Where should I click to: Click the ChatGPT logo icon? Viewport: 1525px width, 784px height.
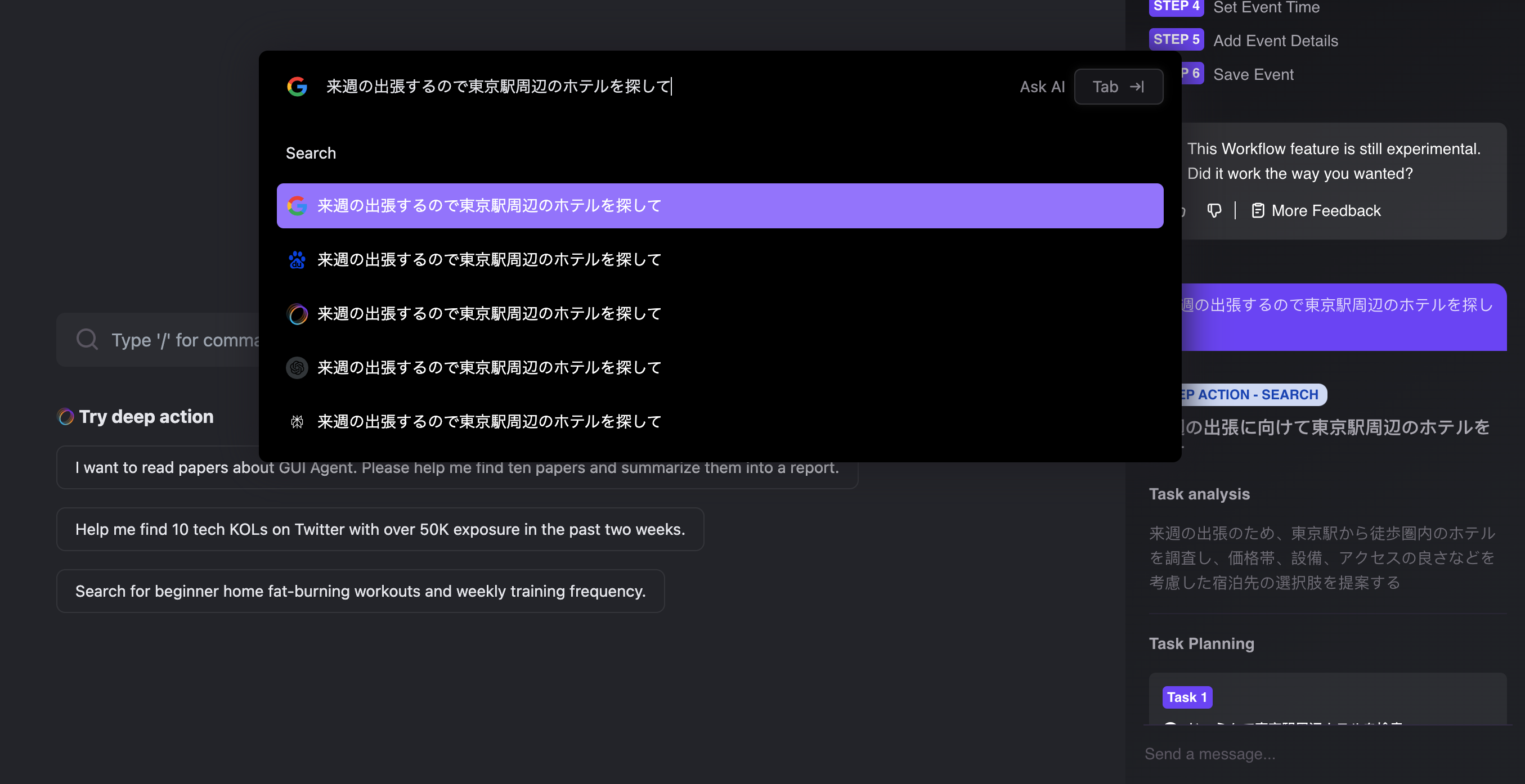click(x=297, y=367)
